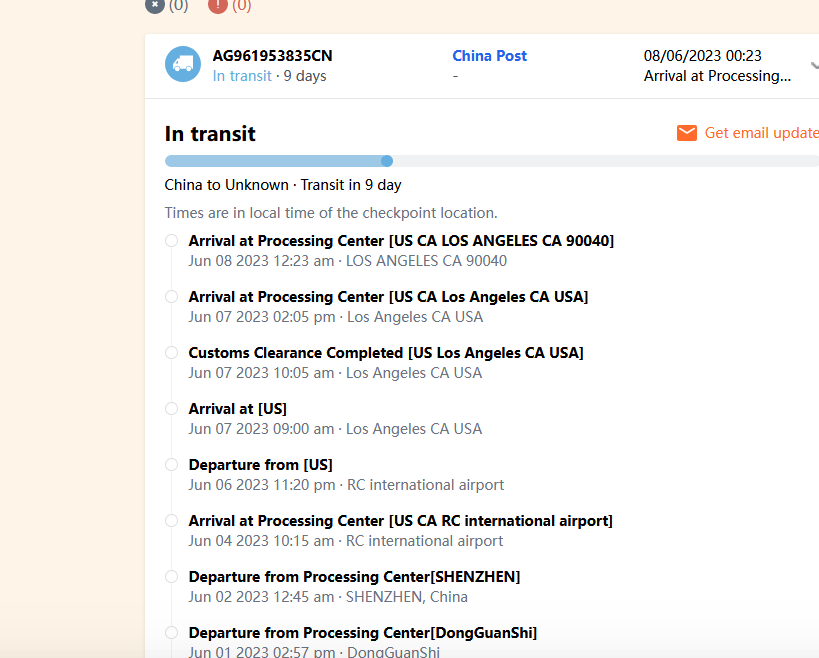Click the red exclamation alert filter icon

[217, 5]
